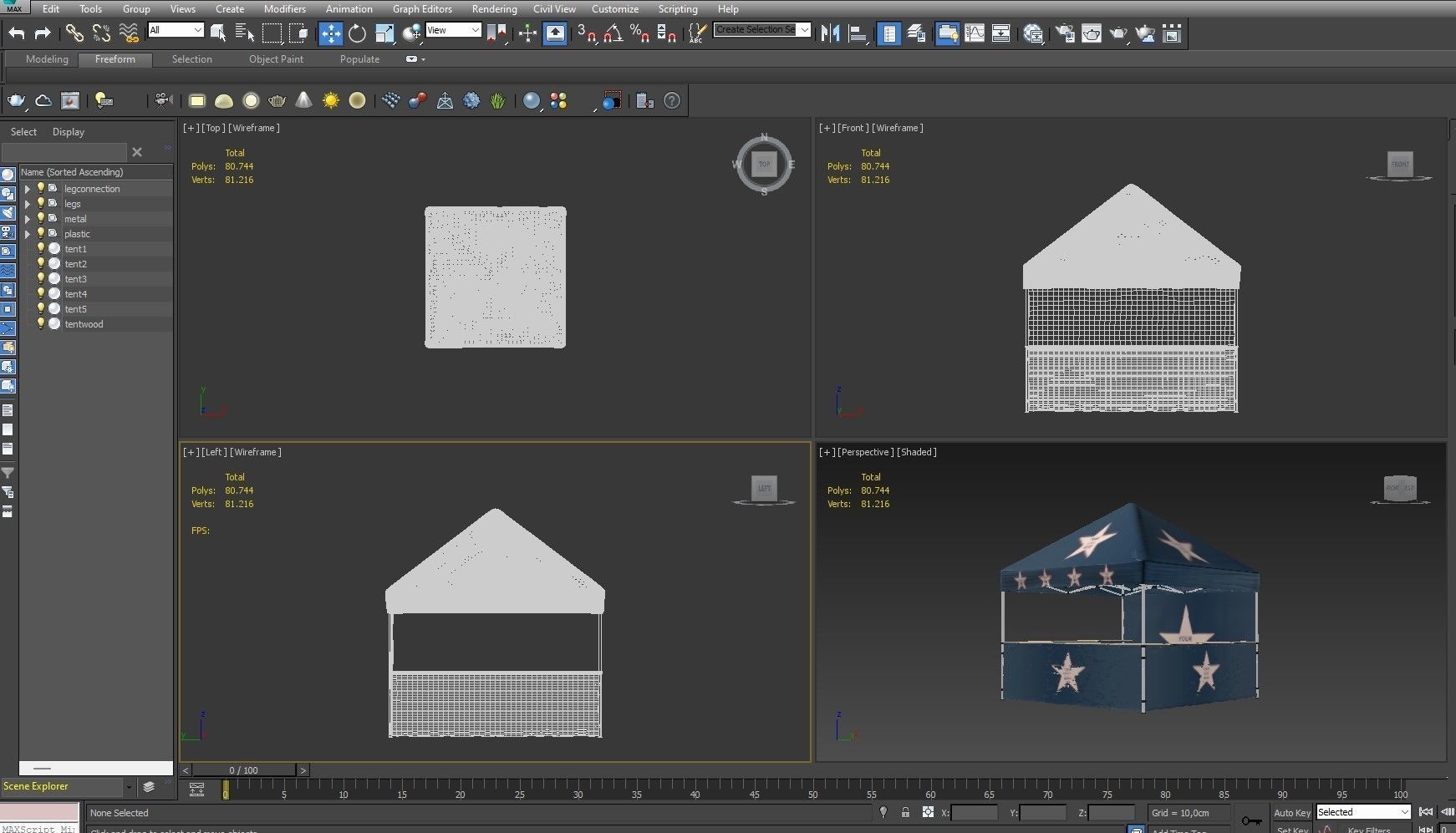Screen dimensions: 1456x833
Task: Activate Select and Scale tool
Action: pyautogui.click(x=384, y=33)
